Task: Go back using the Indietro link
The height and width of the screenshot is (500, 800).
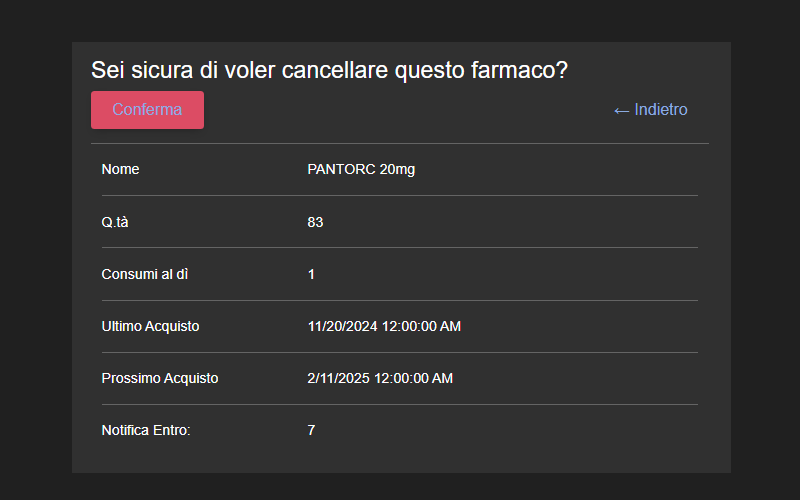Action: pyautogui.click(x=651, y=110)
